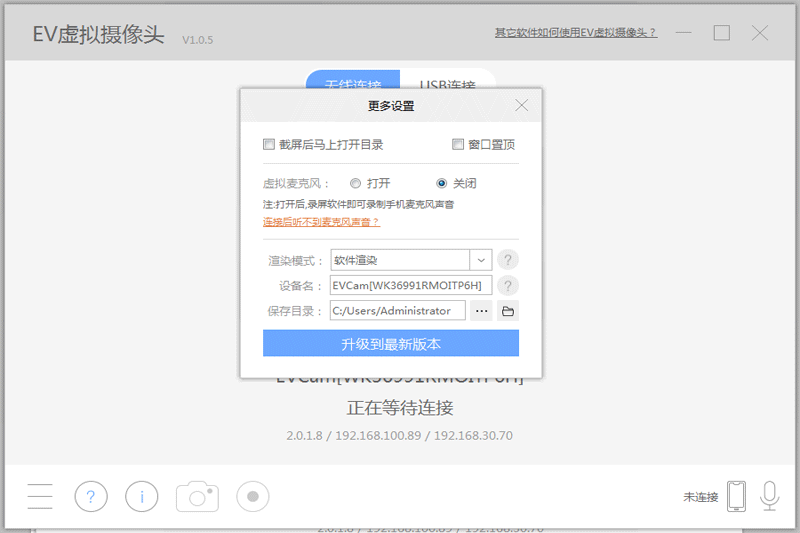Screen dimensions: 800x533
Task: Click the 设备名 input field
Action: pos(411,286)
